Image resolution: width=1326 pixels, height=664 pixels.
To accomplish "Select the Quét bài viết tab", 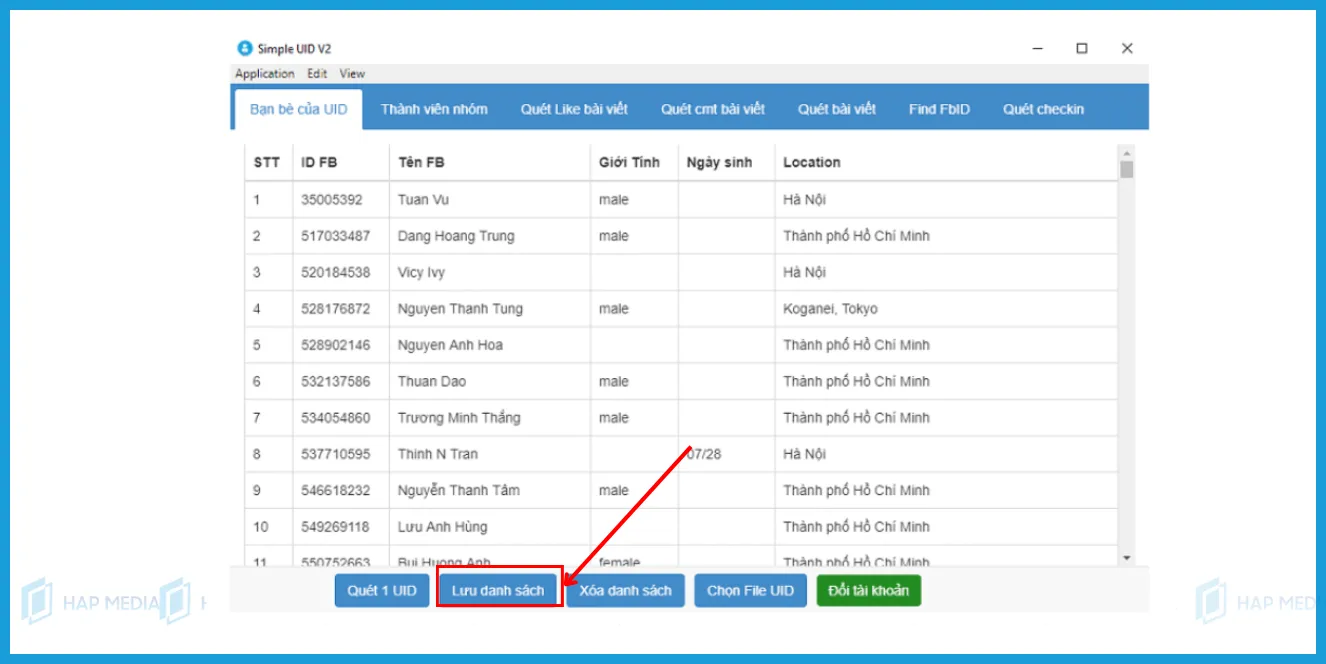I will point(835,109).
